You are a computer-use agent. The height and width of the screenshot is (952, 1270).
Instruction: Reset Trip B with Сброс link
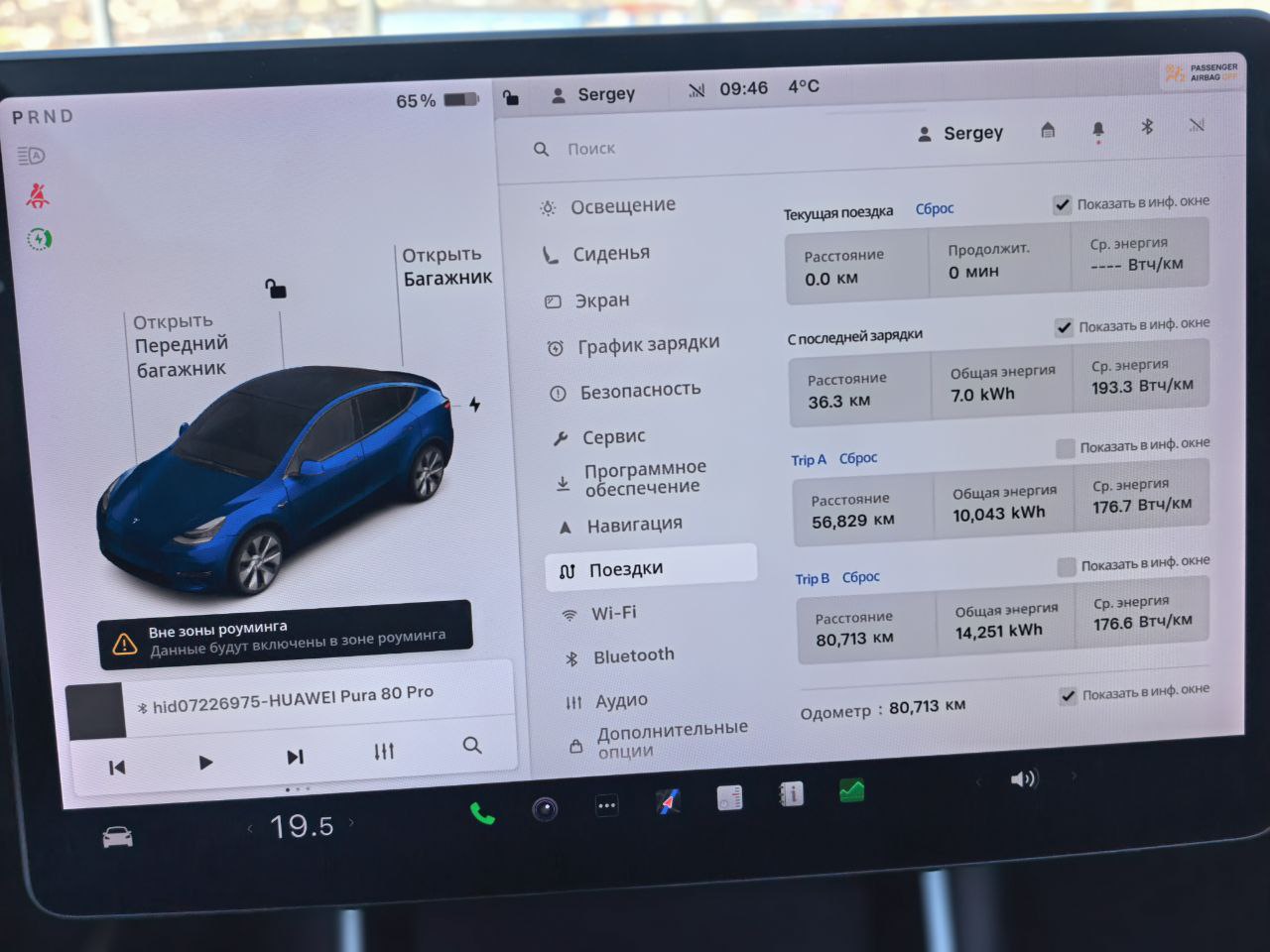[x=860, y=577]
